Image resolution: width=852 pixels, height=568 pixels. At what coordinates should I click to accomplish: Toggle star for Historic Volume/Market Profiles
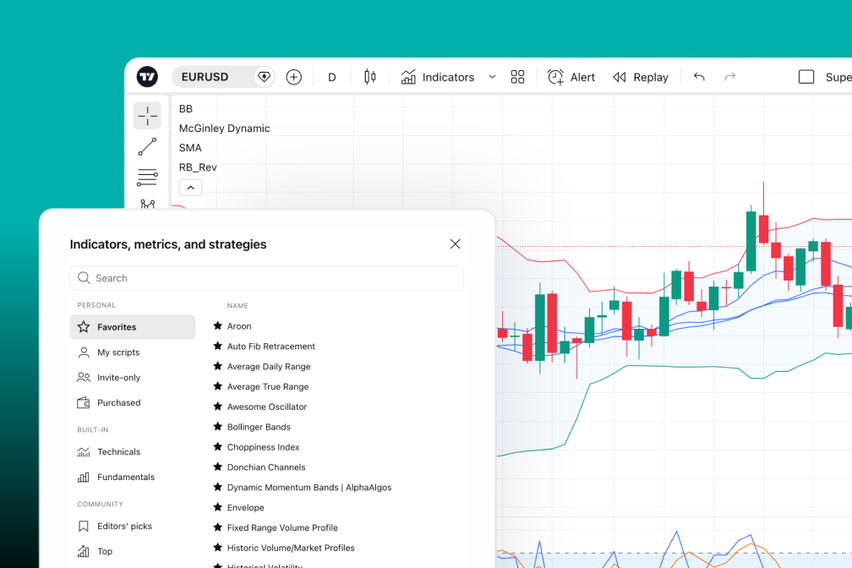coord(218,547)
